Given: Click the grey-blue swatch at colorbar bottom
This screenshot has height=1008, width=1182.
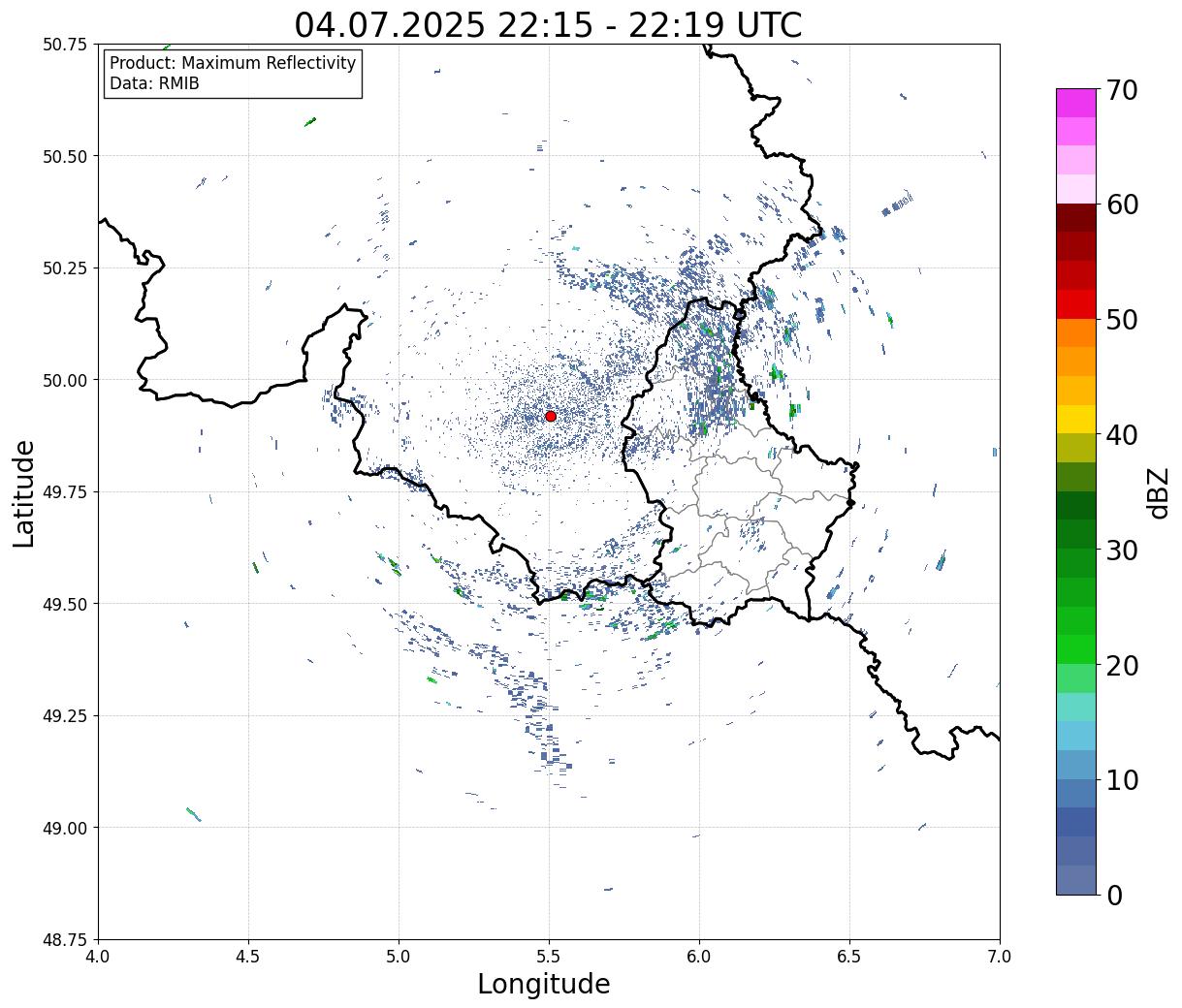Looking at the screenshot, I should pos(1075,879).
